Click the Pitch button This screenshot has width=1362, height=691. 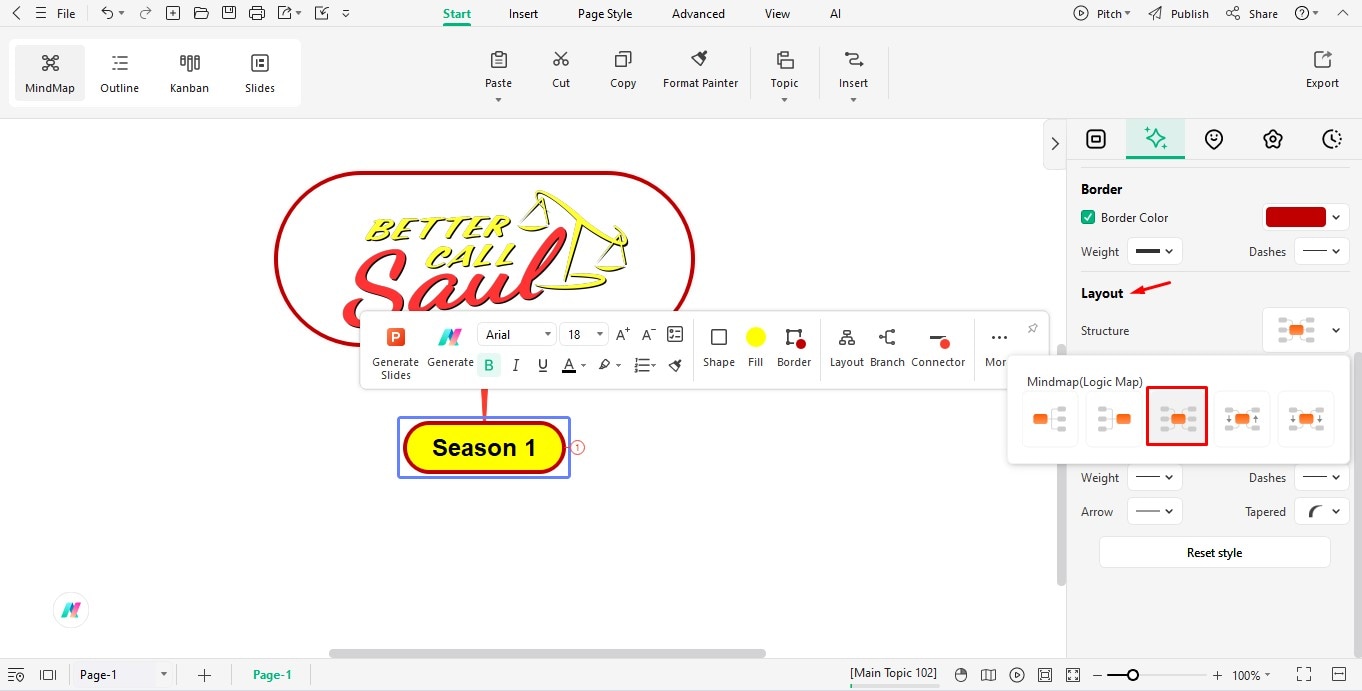click(1102, 14)
